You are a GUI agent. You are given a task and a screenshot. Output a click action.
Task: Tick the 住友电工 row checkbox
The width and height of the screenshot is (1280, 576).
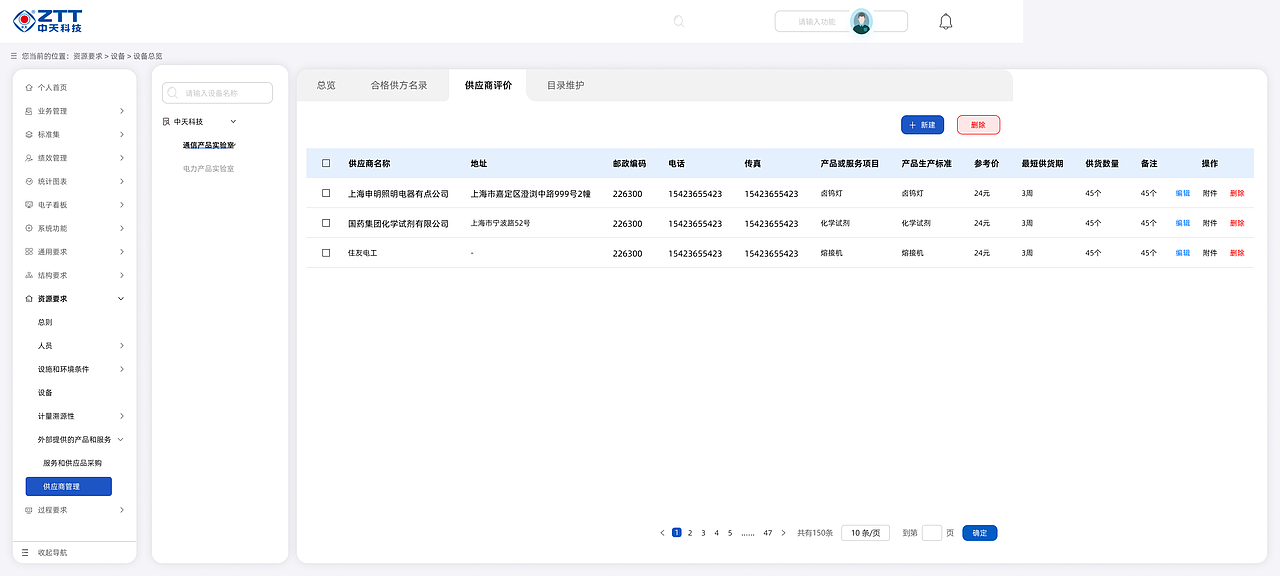(x=325, y=252)
